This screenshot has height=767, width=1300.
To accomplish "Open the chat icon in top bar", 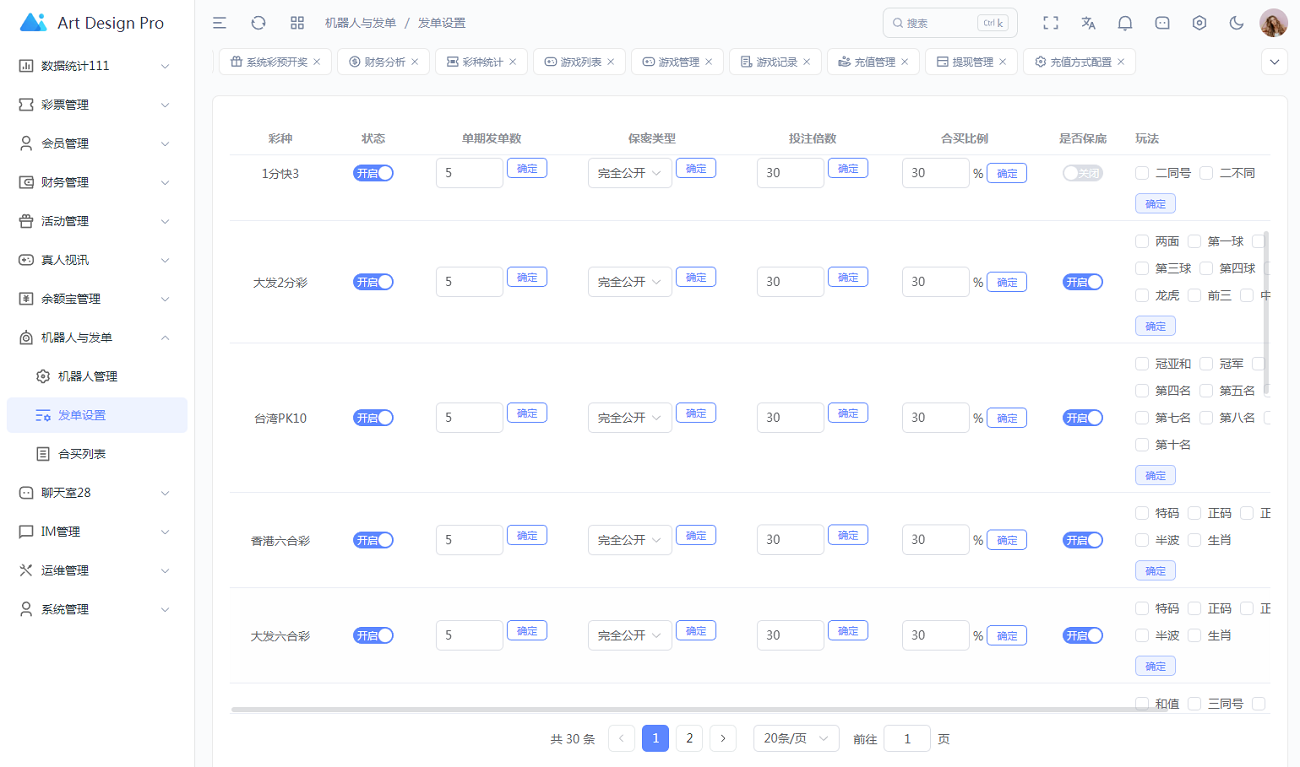I will (x=1162, y=23).
